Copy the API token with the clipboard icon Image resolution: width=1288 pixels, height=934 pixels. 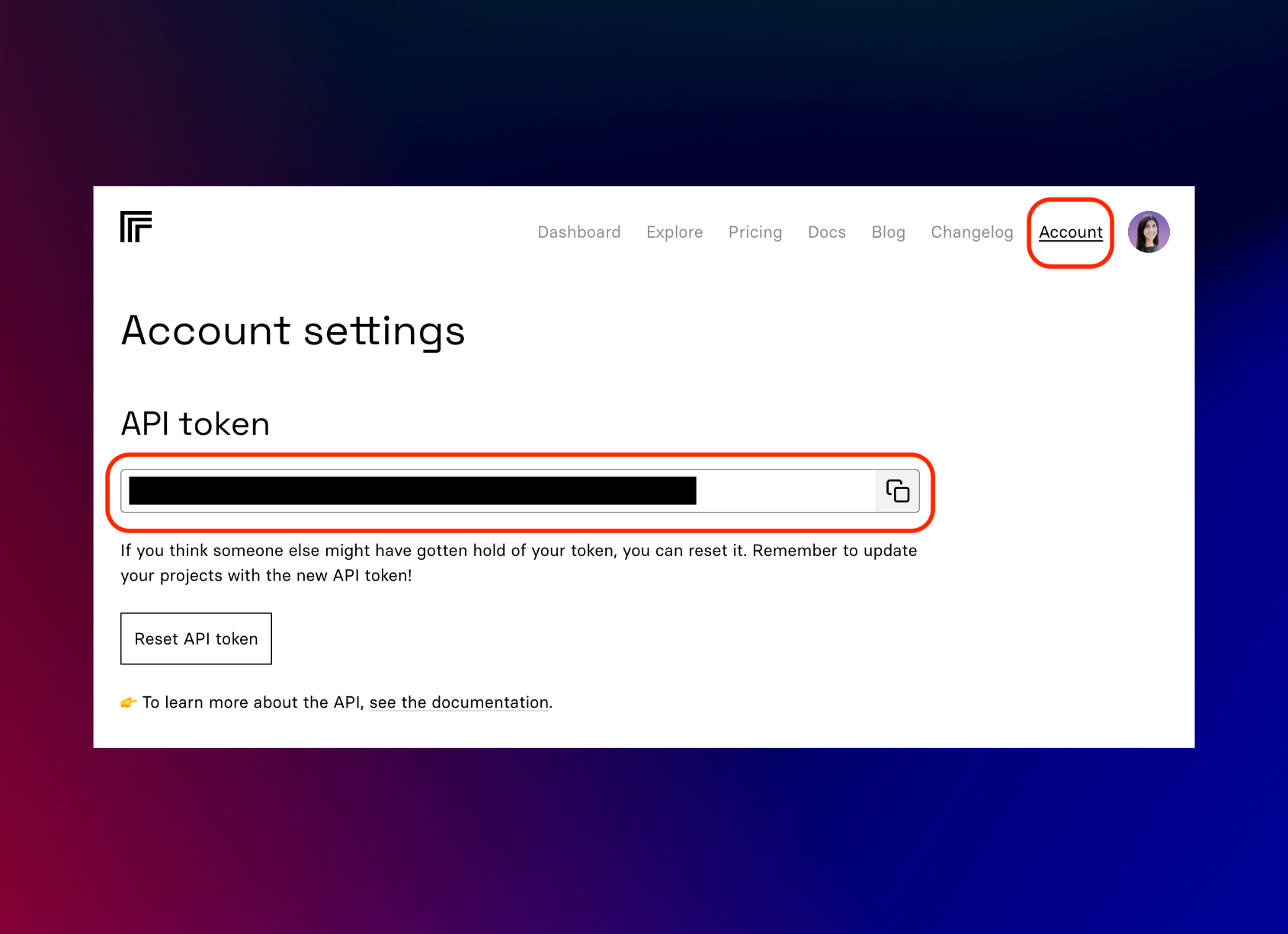point(898,491)
